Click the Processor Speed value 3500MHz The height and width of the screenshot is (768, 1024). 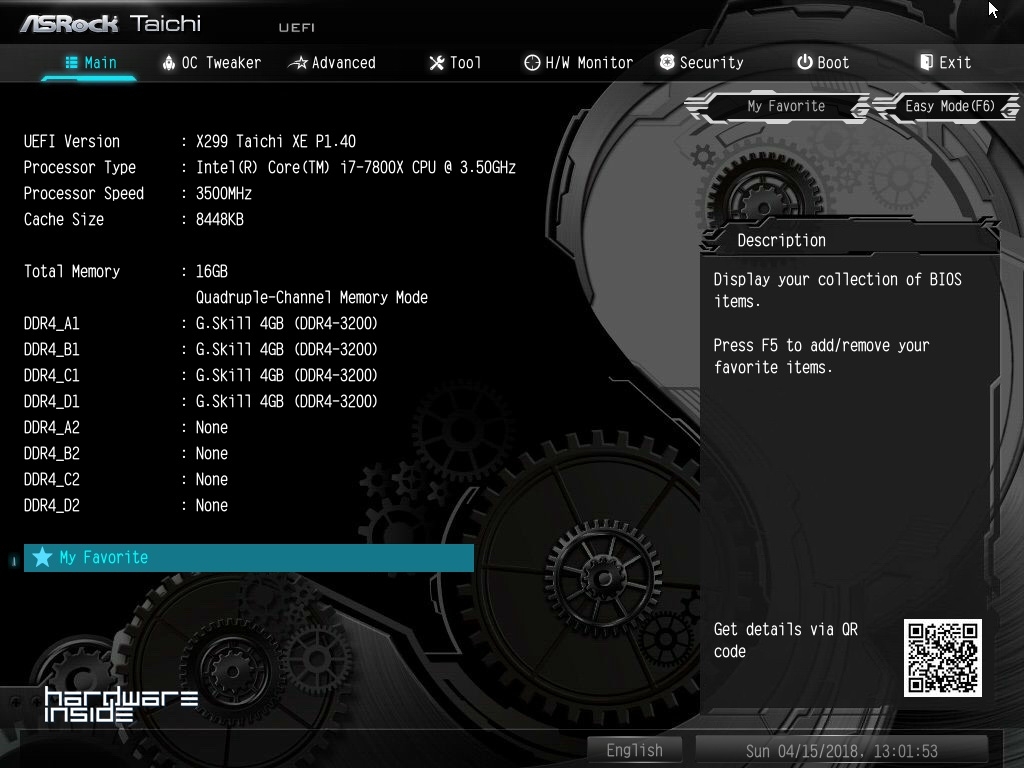click(223, 194)
